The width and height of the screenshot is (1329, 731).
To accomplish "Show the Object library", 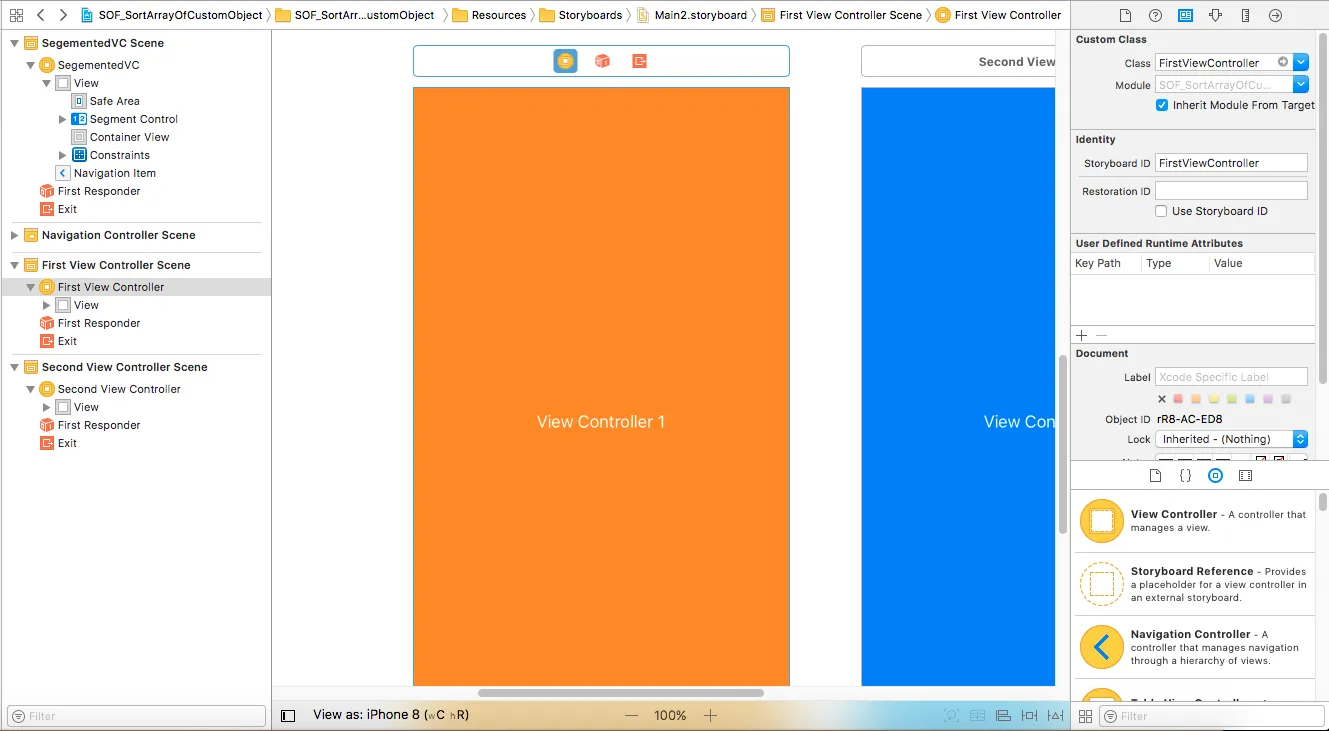I will pyautogui.click(x=1215, y=476).
